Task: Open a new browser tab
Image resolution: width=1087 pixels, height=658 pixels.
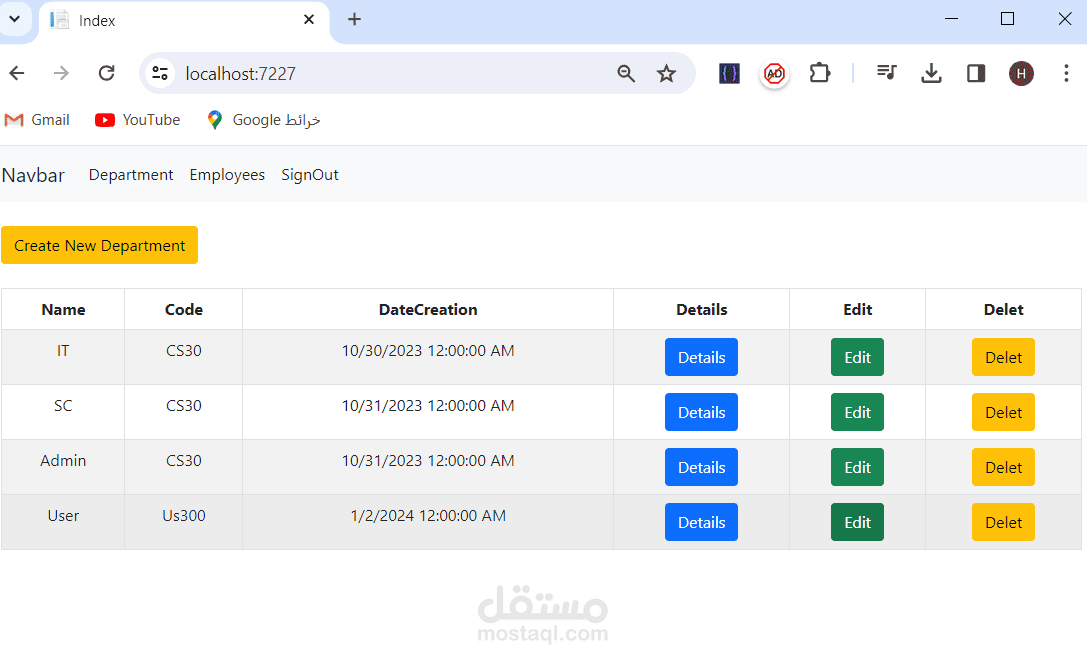Action: click(x=354, y=19)
